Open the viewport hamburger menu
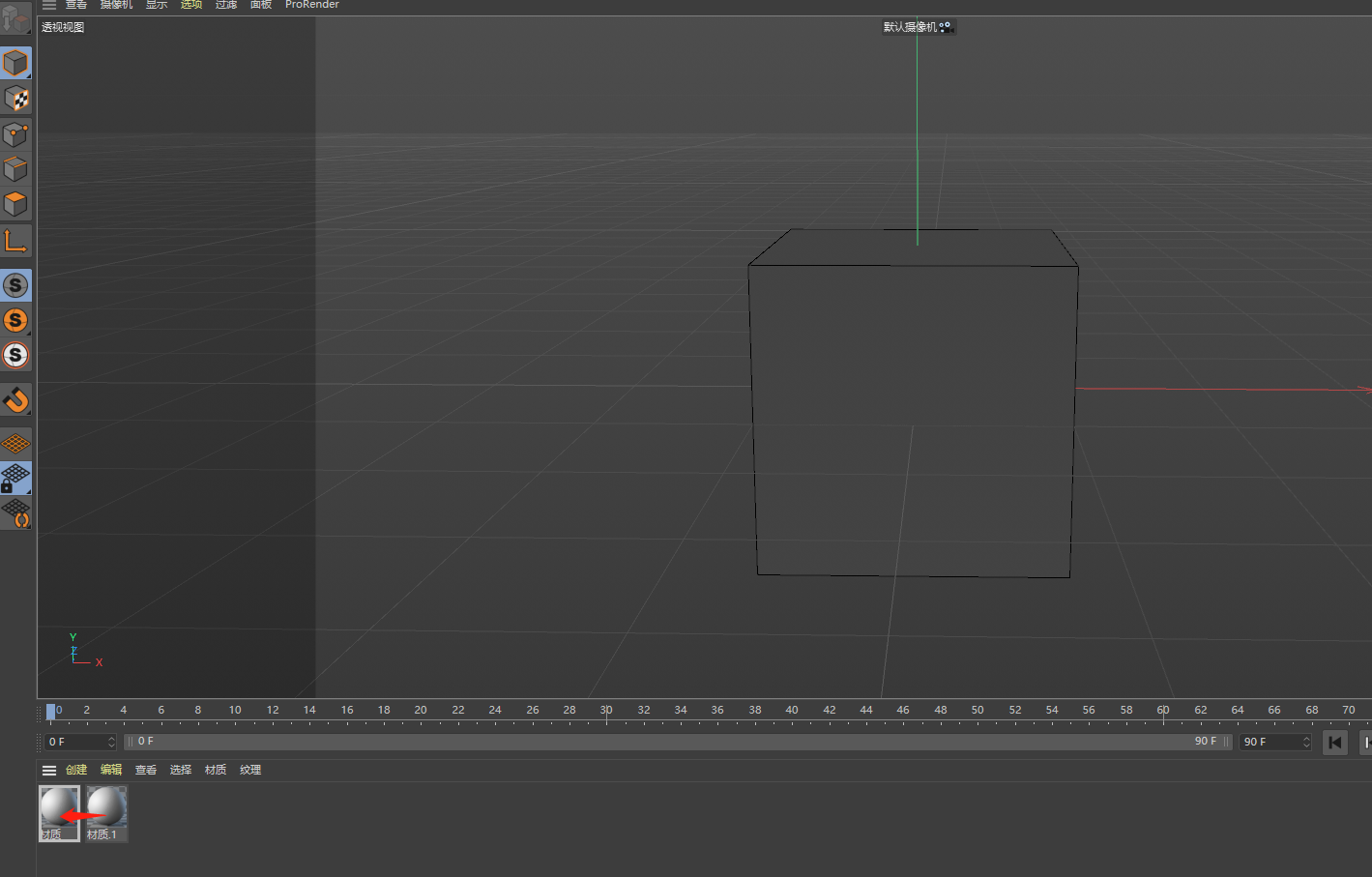 point(49,5)
